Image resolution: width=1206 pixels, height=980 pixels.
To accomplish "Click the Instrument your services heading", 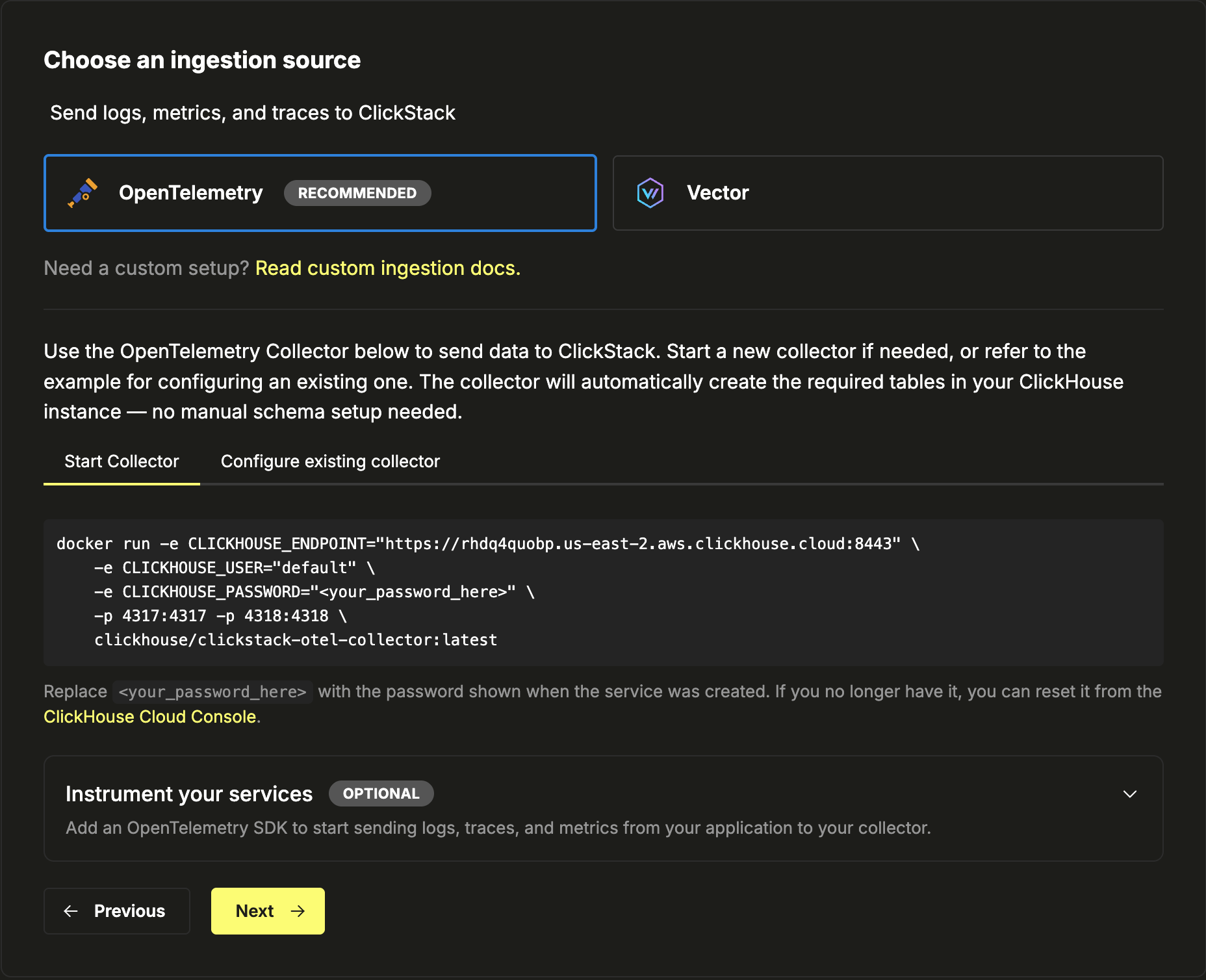I will (189, 794).
